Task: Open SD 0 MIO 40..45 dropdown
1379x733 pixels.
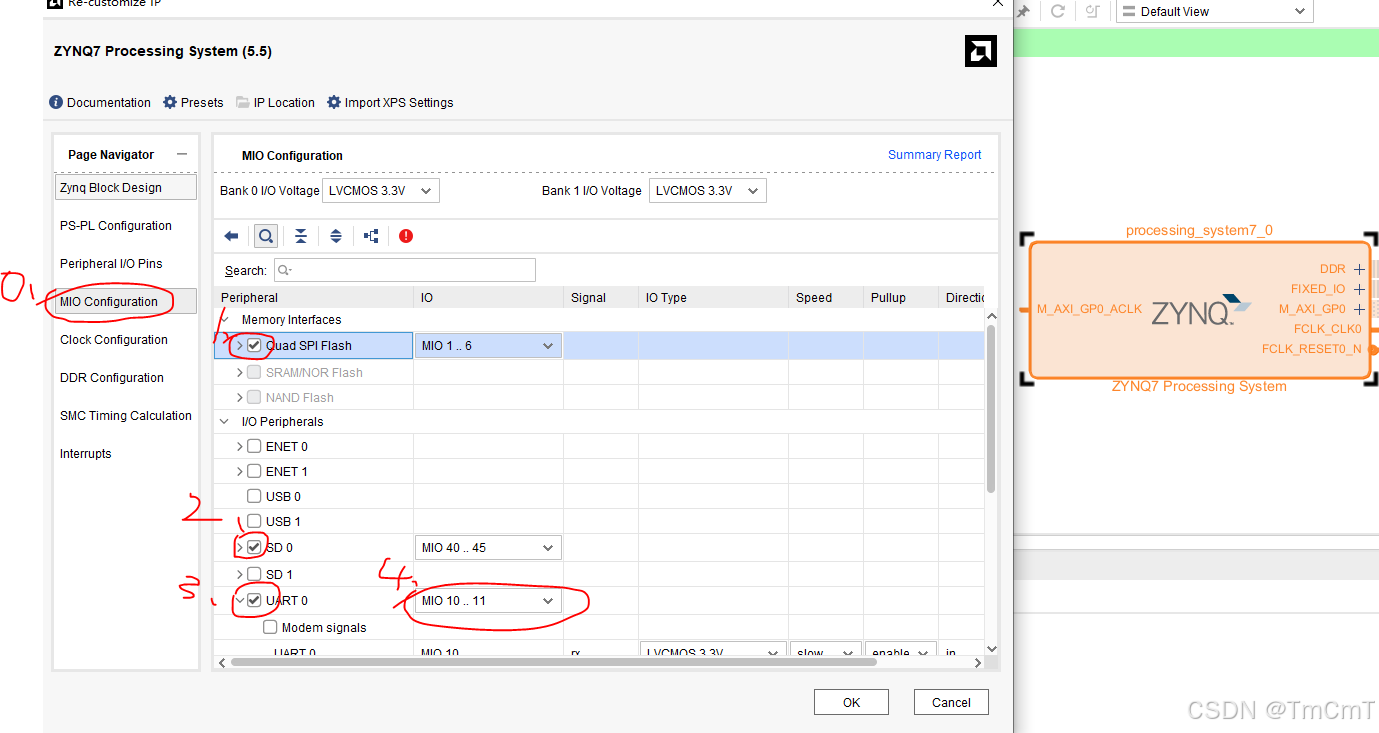Action: (489, 548)
